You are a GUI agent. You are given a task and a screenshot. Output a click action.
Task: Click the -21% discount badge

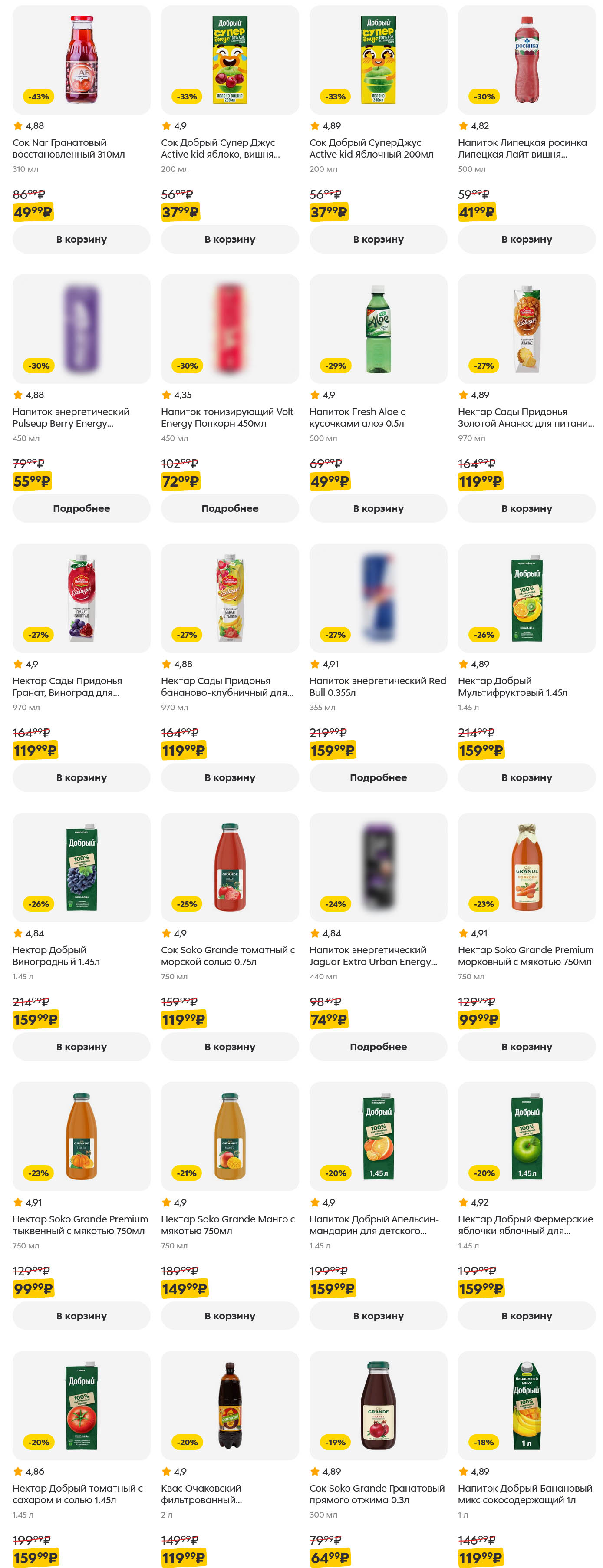pyautogui.click(x=187, y=1173)
